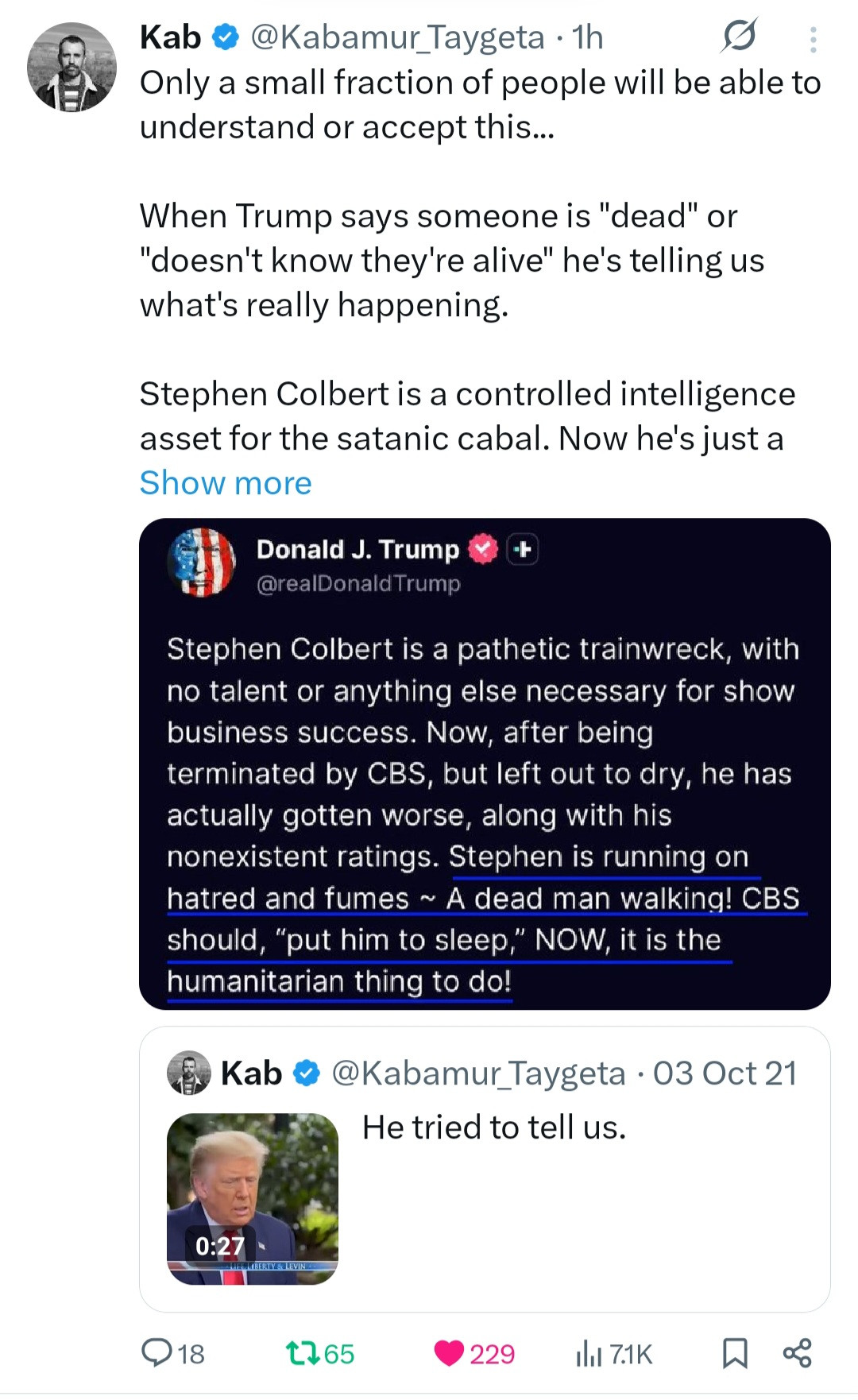Expand the tweet with Show more

[226, 482]
